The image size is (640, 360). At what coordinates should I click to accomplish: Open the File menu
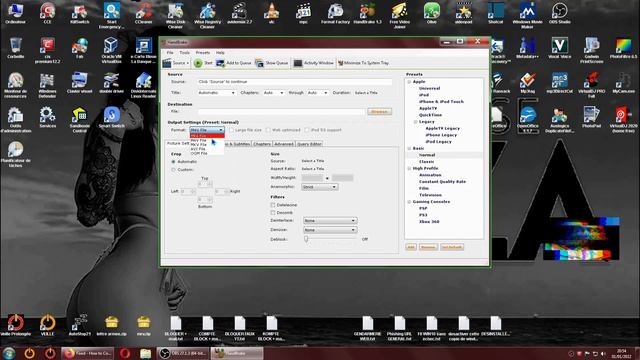(170, 53)
